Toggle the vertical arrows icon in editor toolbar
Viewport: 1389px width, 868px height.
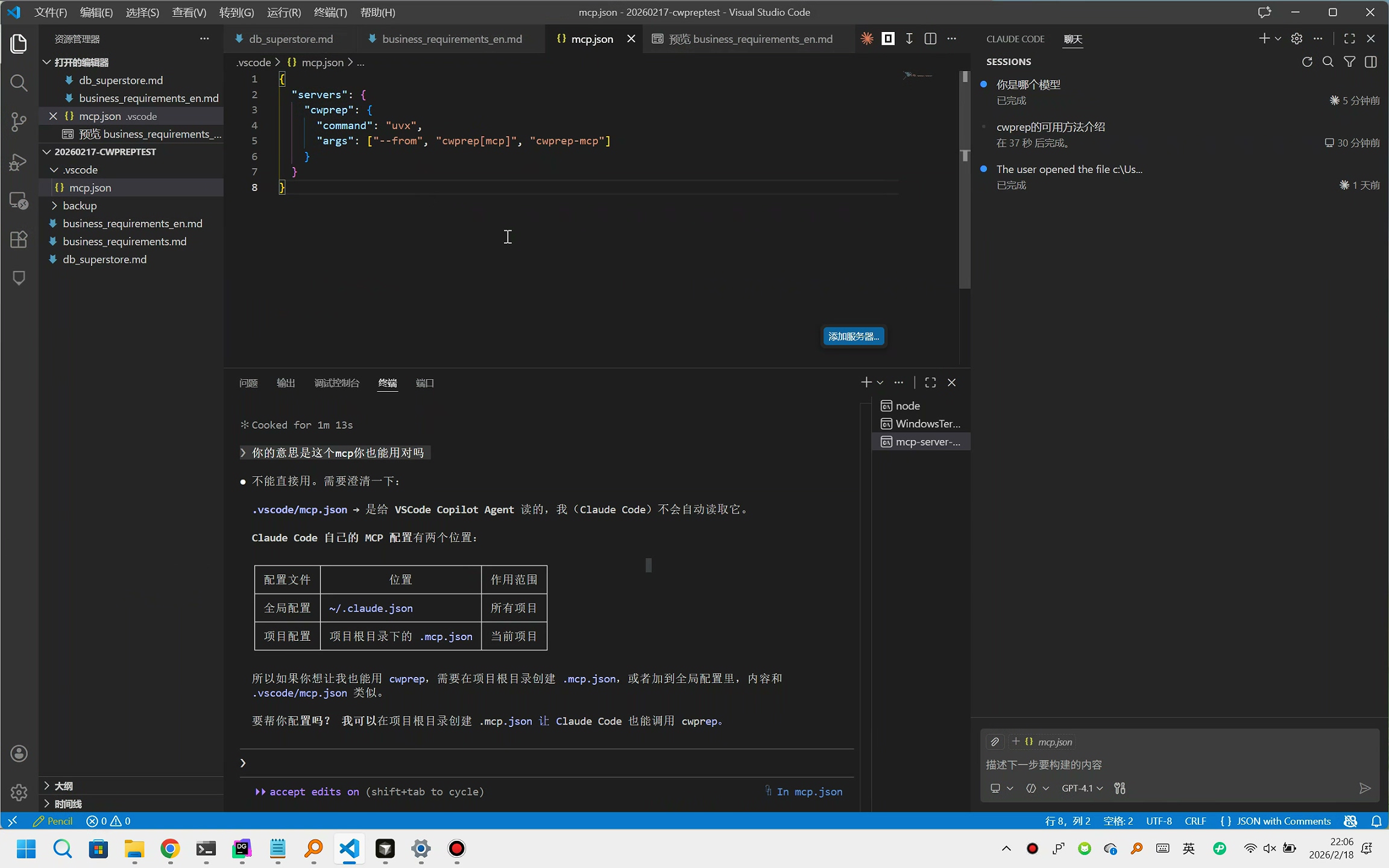(x=909, y=39)
